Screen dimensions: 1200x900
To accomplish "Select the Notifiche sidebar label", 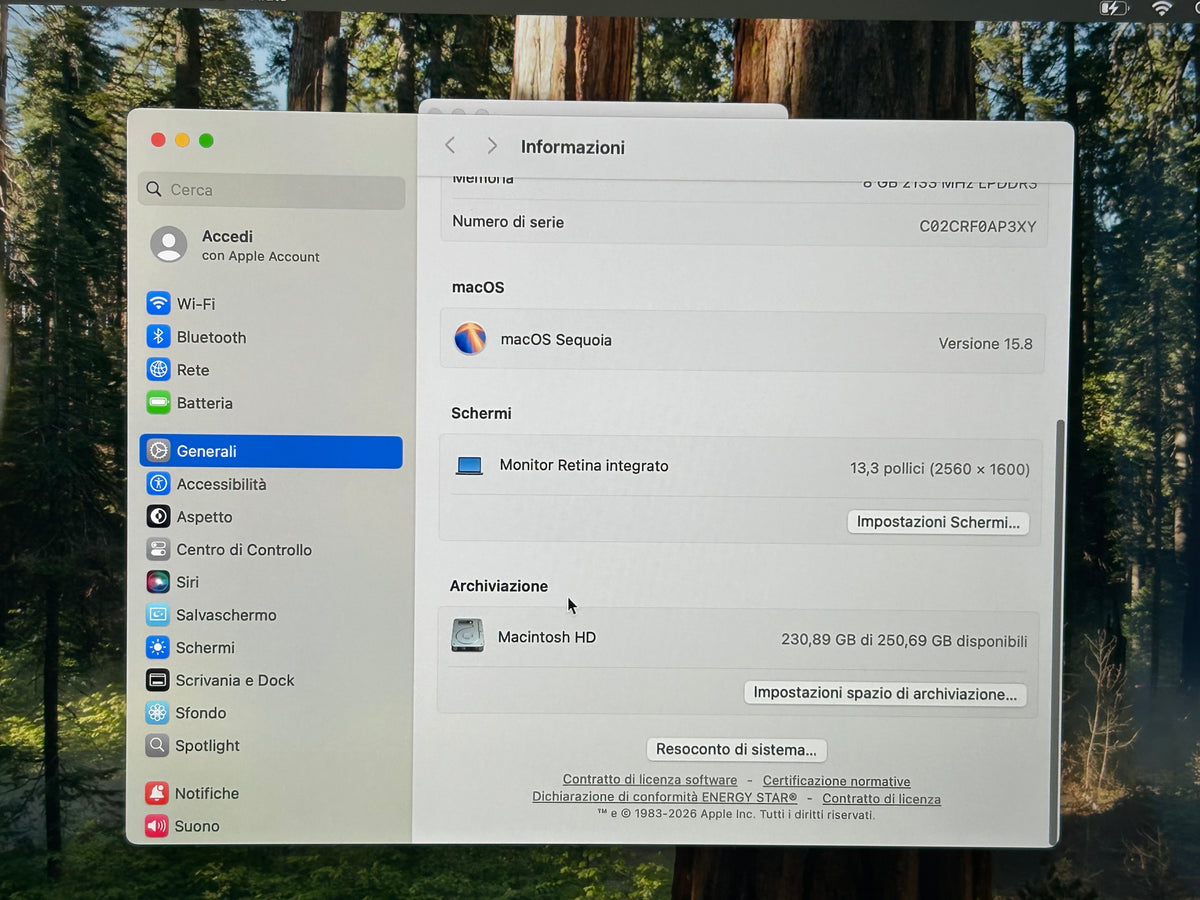I will (x=207, y=793).
